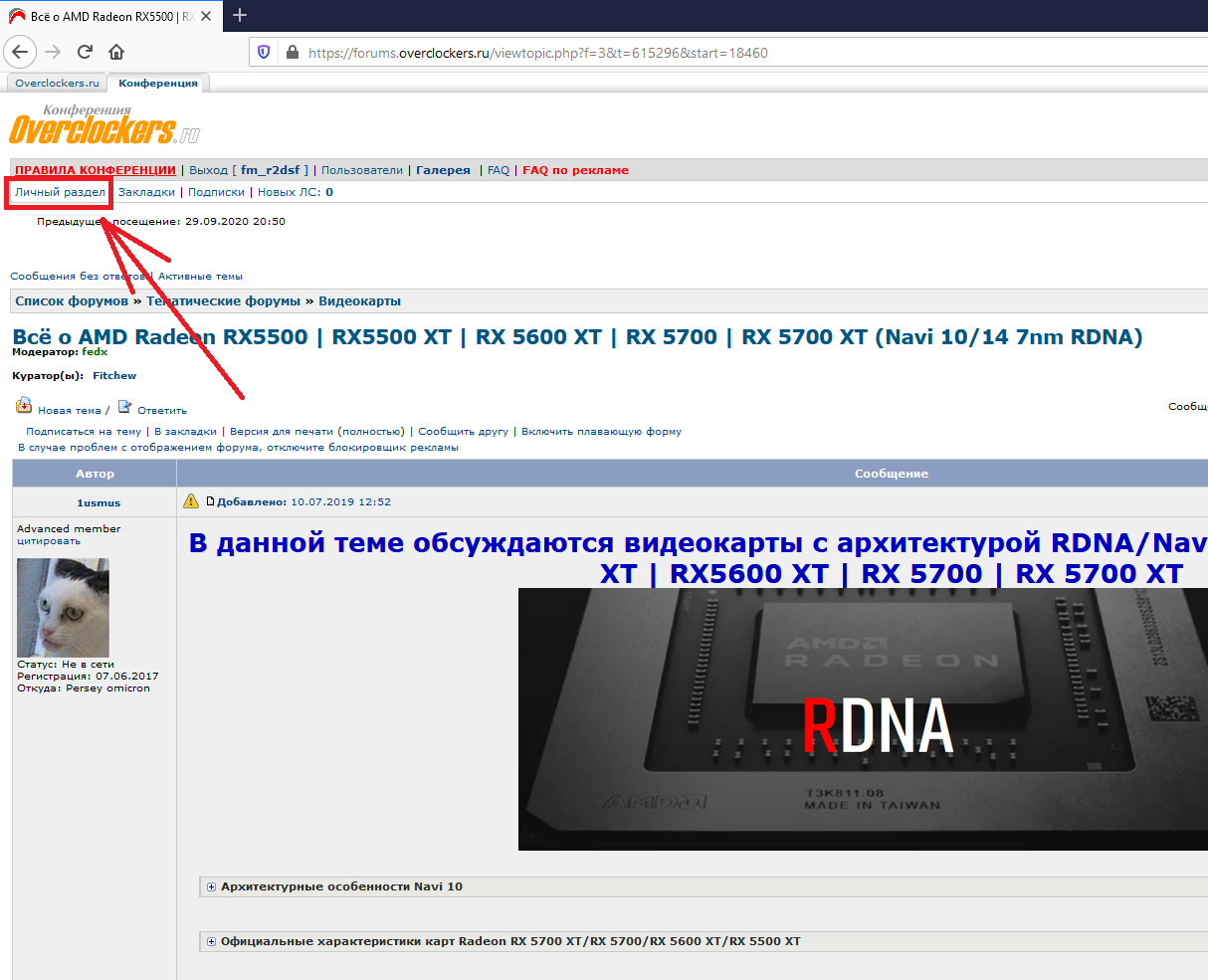1208x980 pixels.
Task: Click the username fm_r2dsf next to Выход
Action: click(x=270, y=170)
